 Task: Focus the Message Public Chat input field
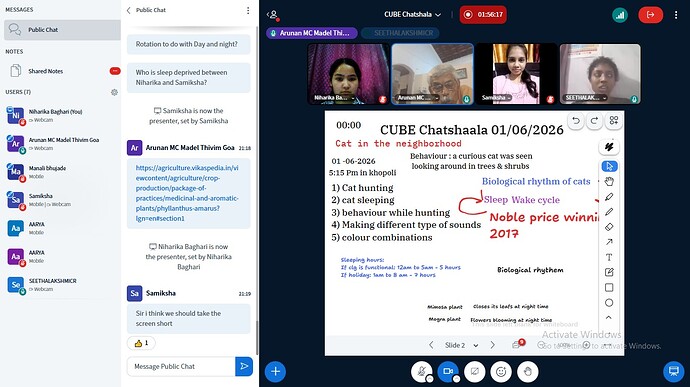pyautogui.click(x=181, y=366)
